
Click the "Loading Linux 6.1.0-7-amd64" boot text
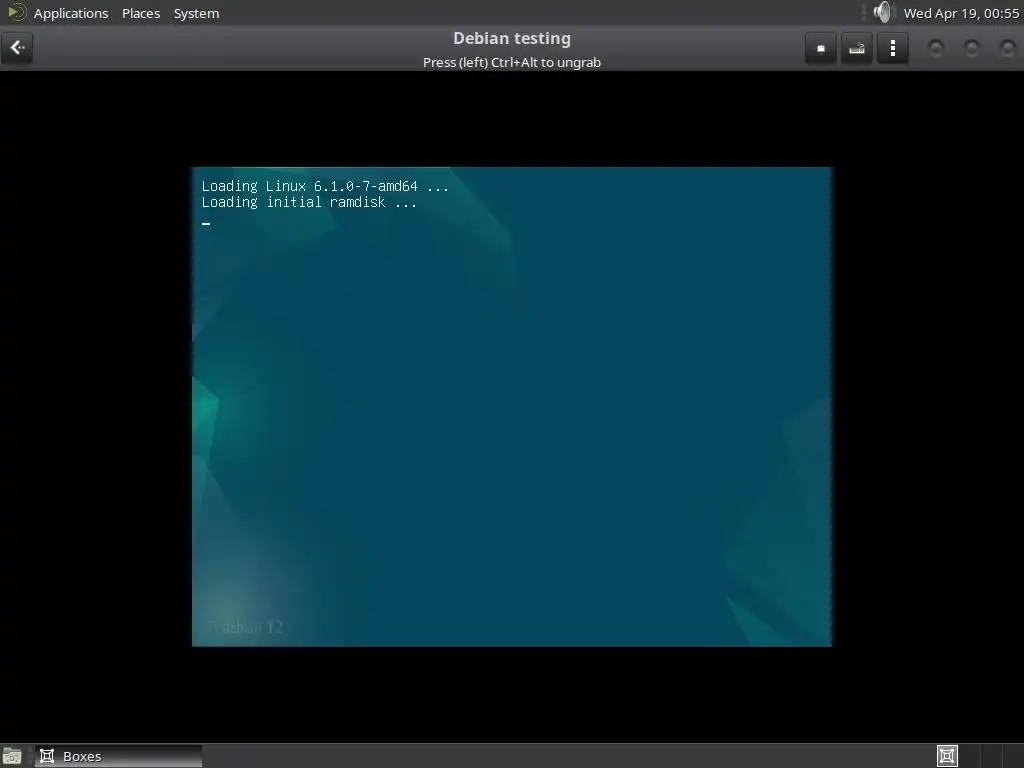pos(325,186)
